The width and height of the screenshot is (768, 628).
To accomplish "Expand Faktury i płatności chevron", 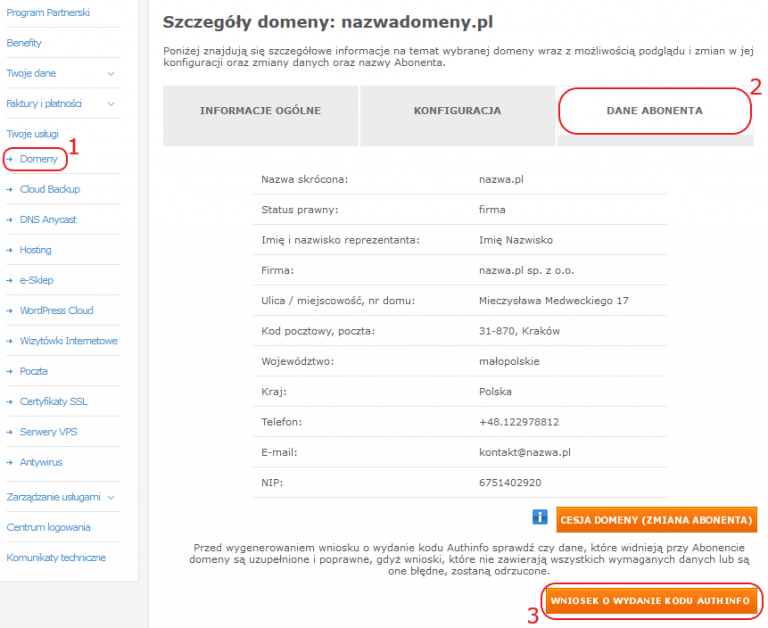I will coord(110,104).
